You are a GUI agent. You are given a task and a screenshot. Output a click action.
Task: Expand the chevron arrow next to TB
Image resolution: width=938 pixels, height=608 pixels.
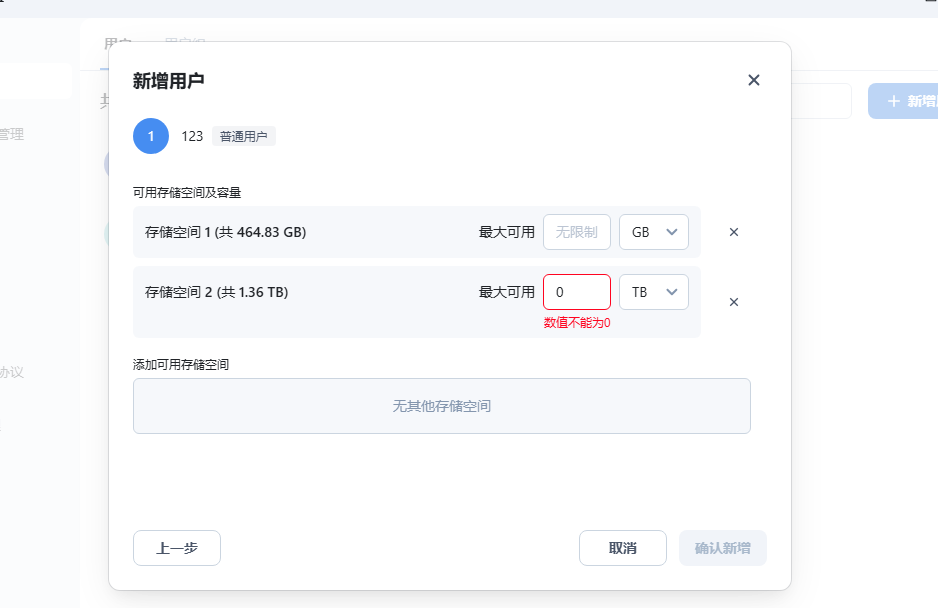click(672, 292)
